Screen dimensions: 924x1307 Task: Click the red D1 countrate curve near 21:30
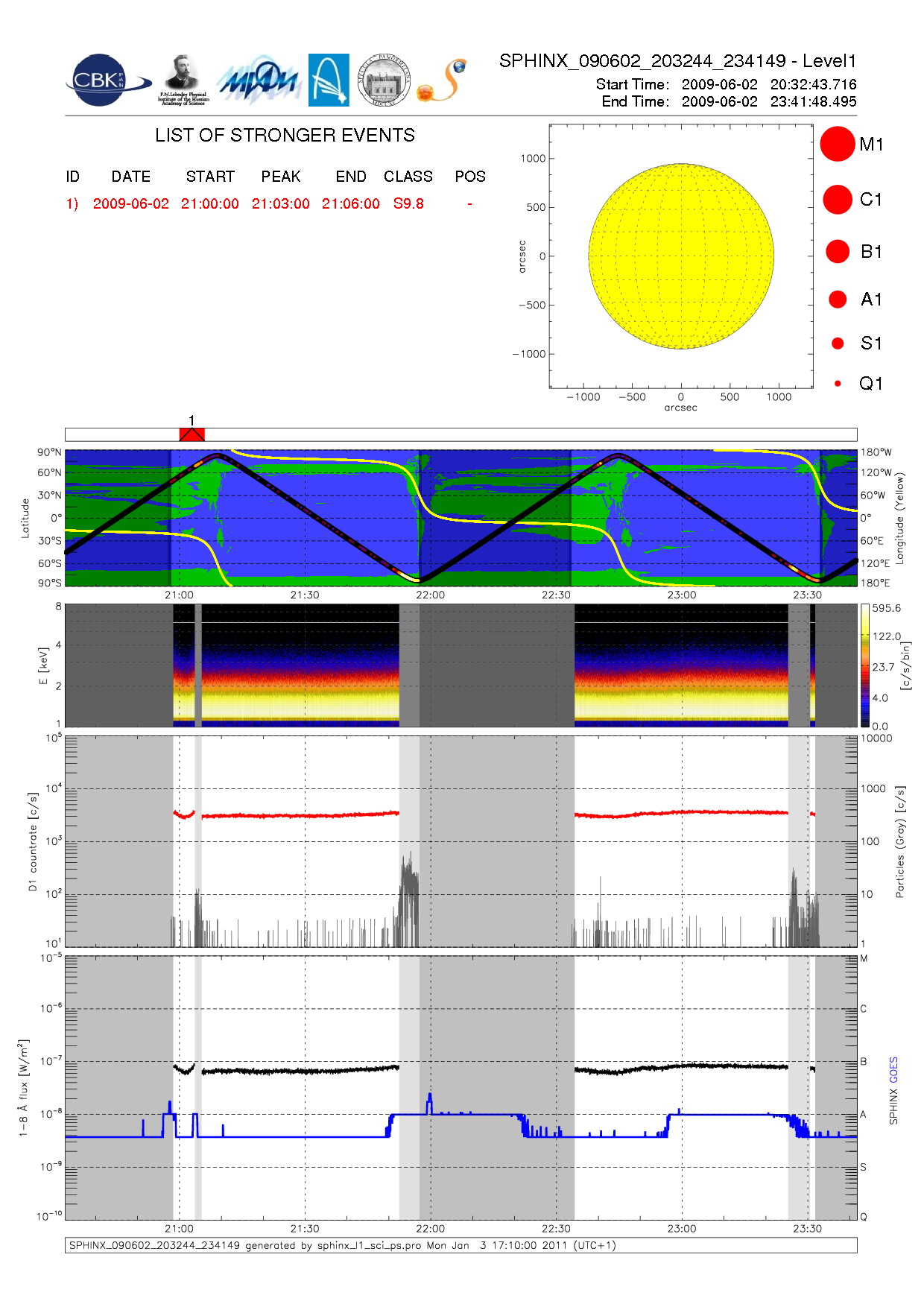(305, 816)
